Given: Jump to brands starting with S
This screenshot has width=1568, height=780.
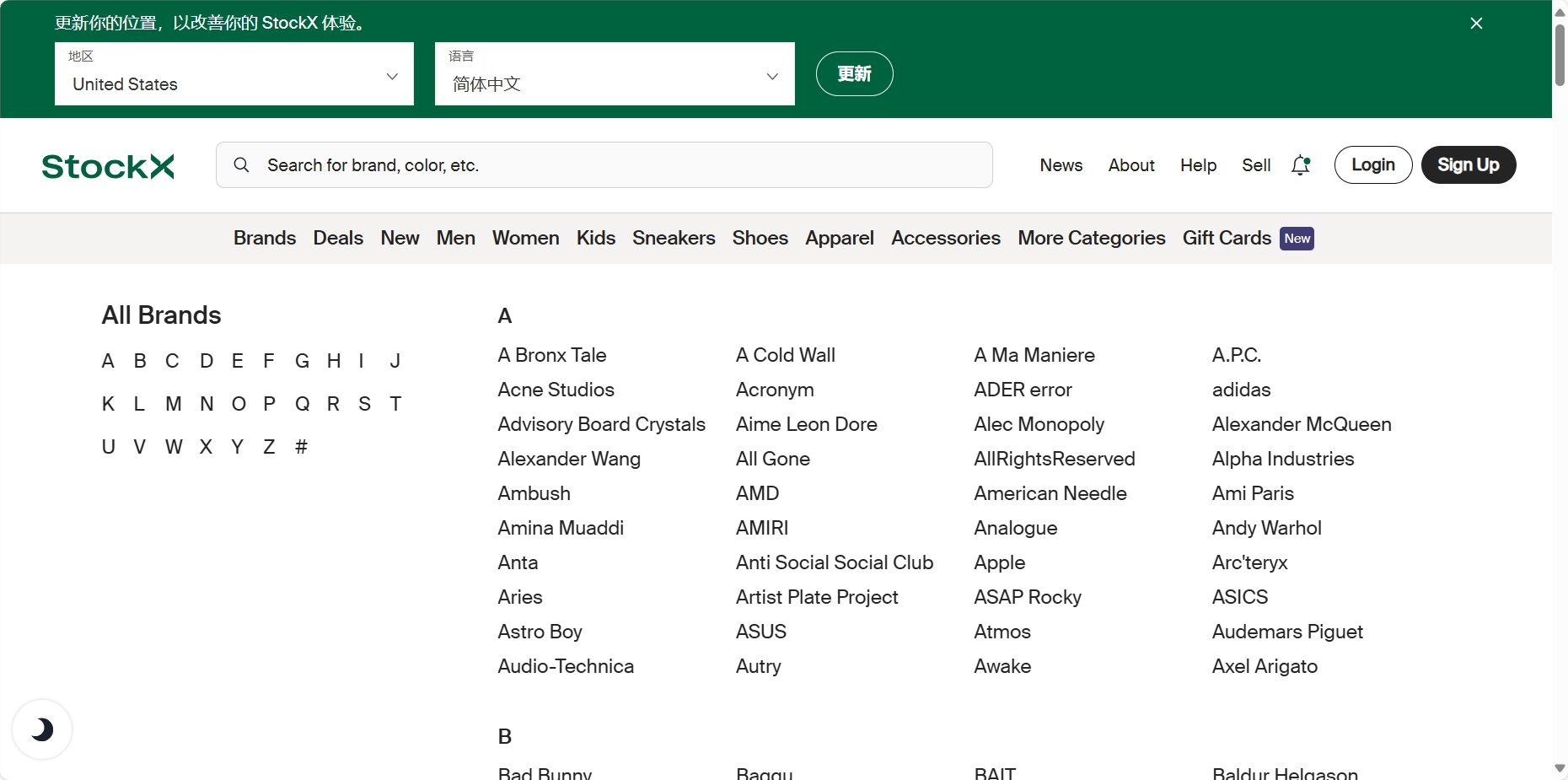Looking at the screenshot, I should point(364,405).
